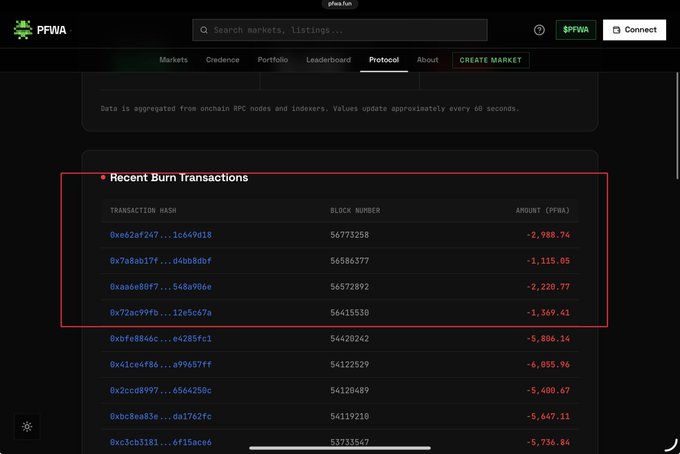Open the Credence tab
The width and height of the screenshot is (680, 454).
[222, 60]
